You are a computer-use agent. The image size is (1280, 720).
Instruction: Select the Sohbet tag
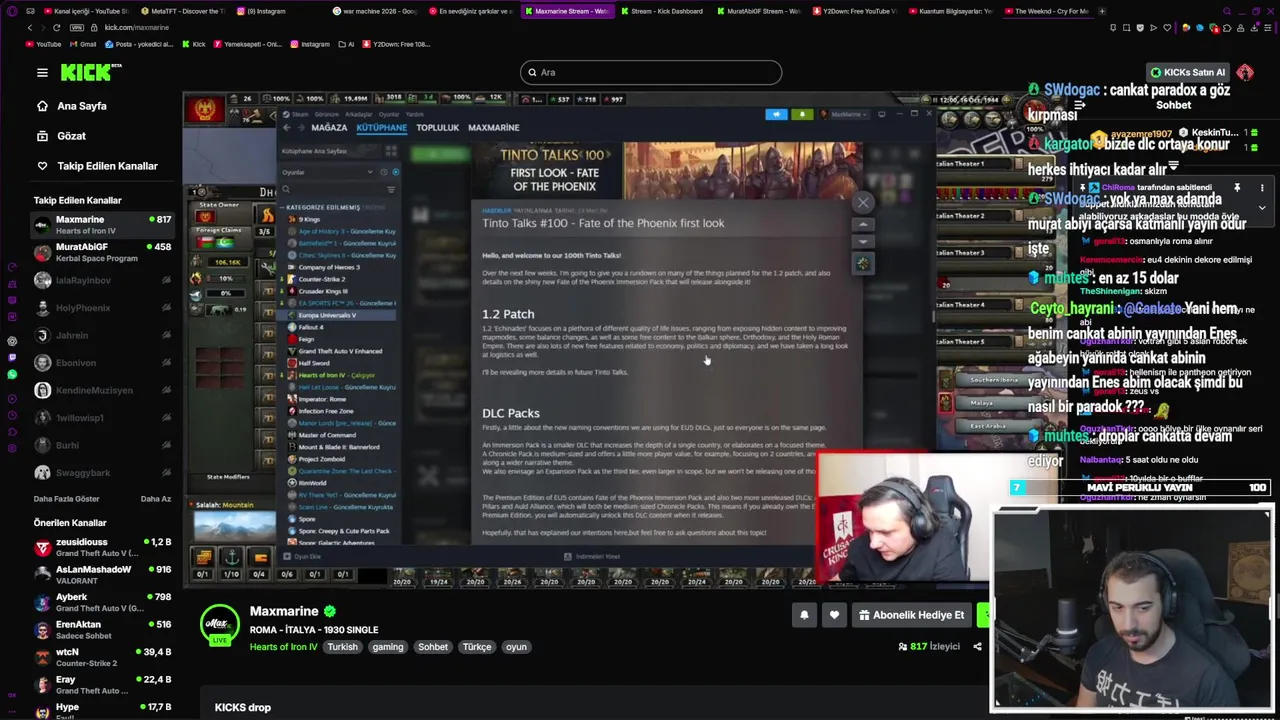pyautogui.click(x=433, y=647)
